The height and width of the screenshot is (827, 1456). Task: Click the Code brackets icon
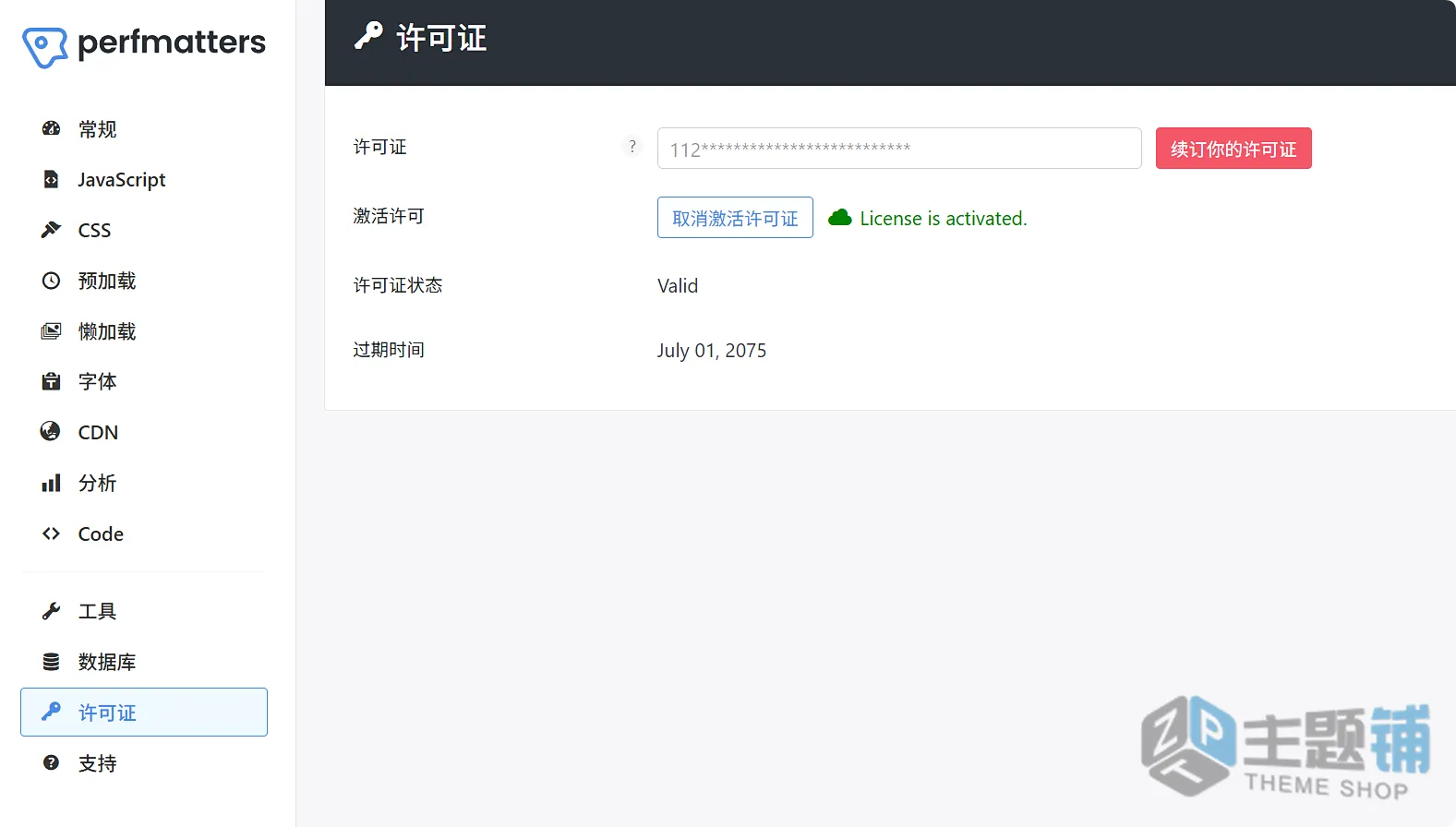(x=52, y=533)
